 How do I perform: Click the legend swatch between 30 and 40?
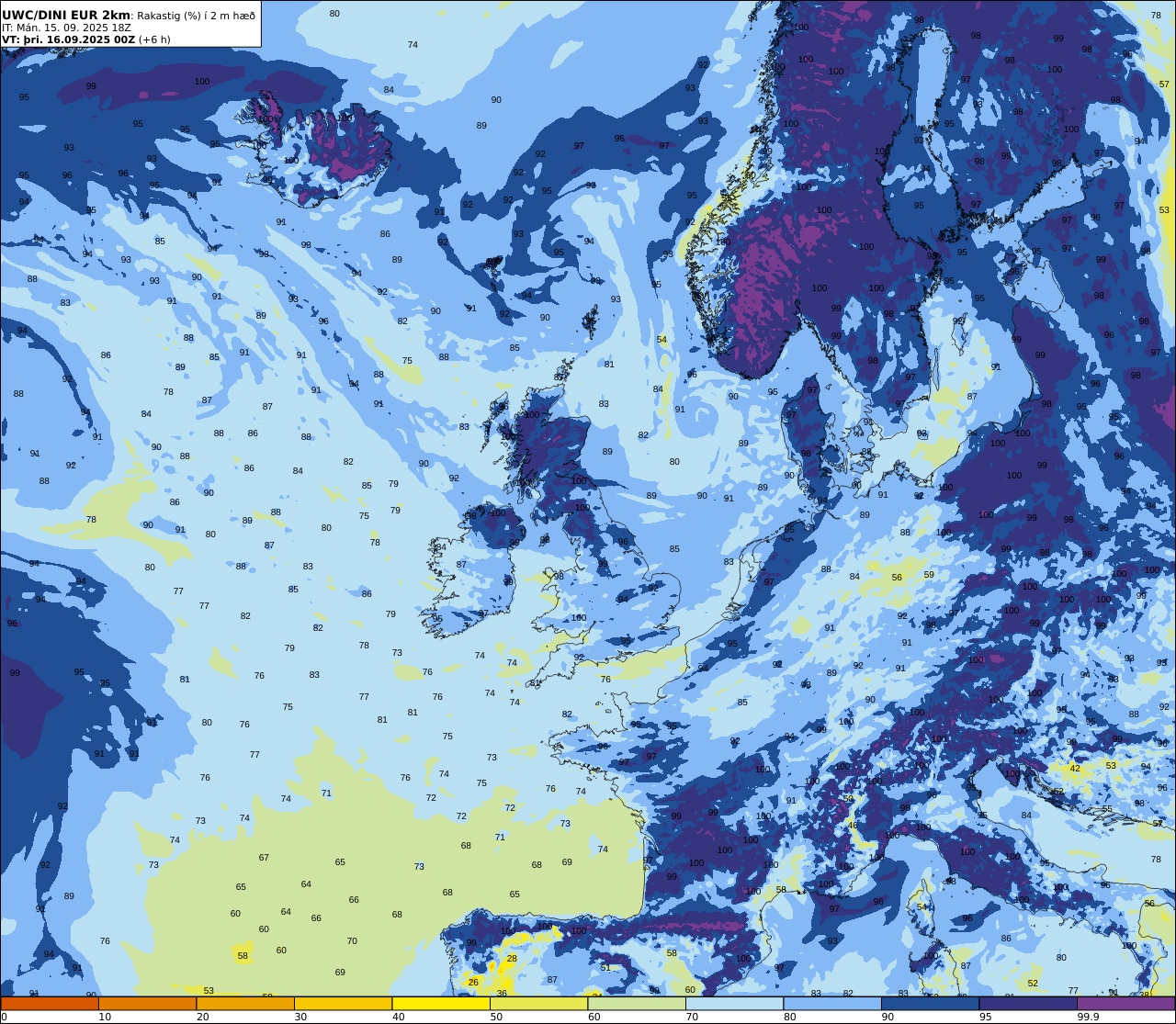tap(343, 1004)
